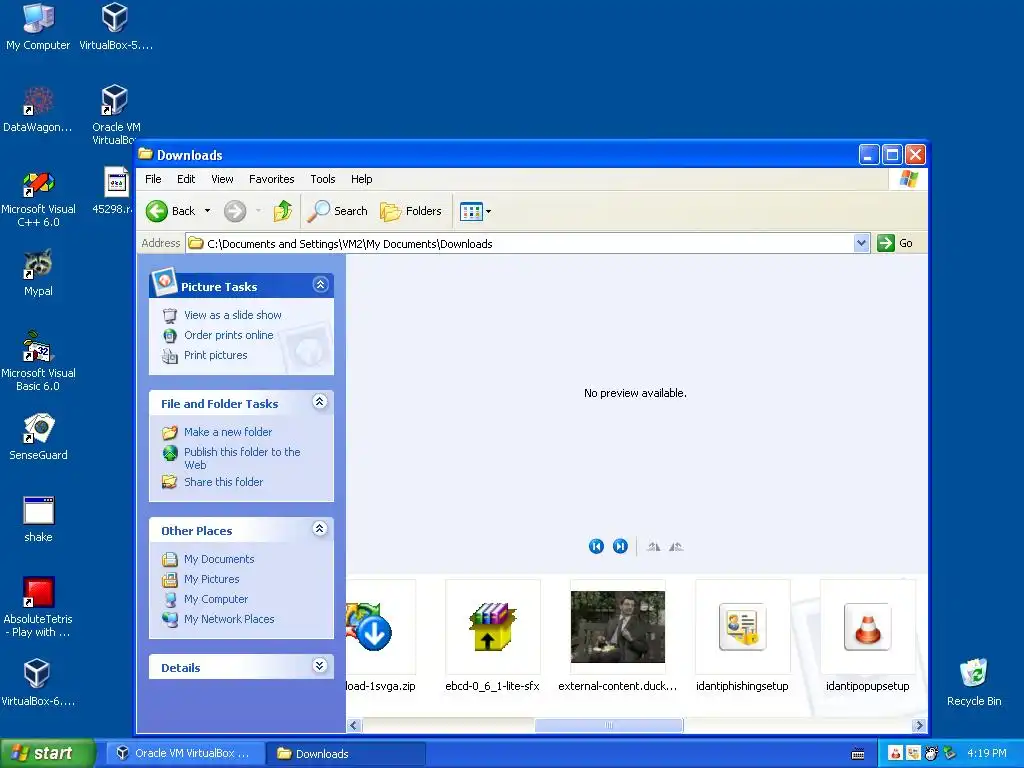Click the Back navigation button
The image size is (1024, 768).
click(x=171, y=211)
